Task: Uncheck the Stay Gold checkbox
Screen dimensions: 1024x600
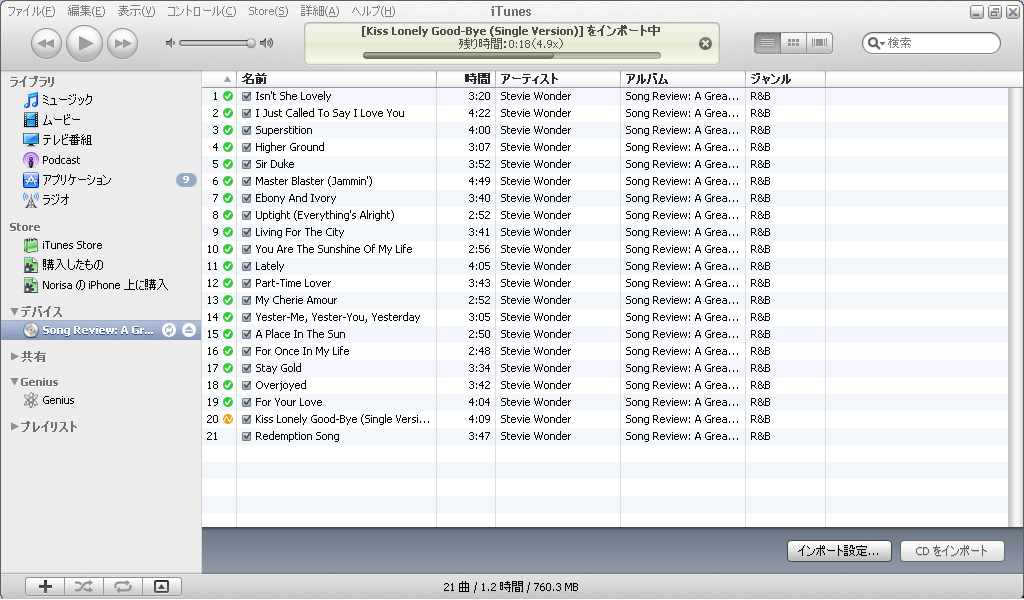Action: pyautogui.click(x=247, y=368)
